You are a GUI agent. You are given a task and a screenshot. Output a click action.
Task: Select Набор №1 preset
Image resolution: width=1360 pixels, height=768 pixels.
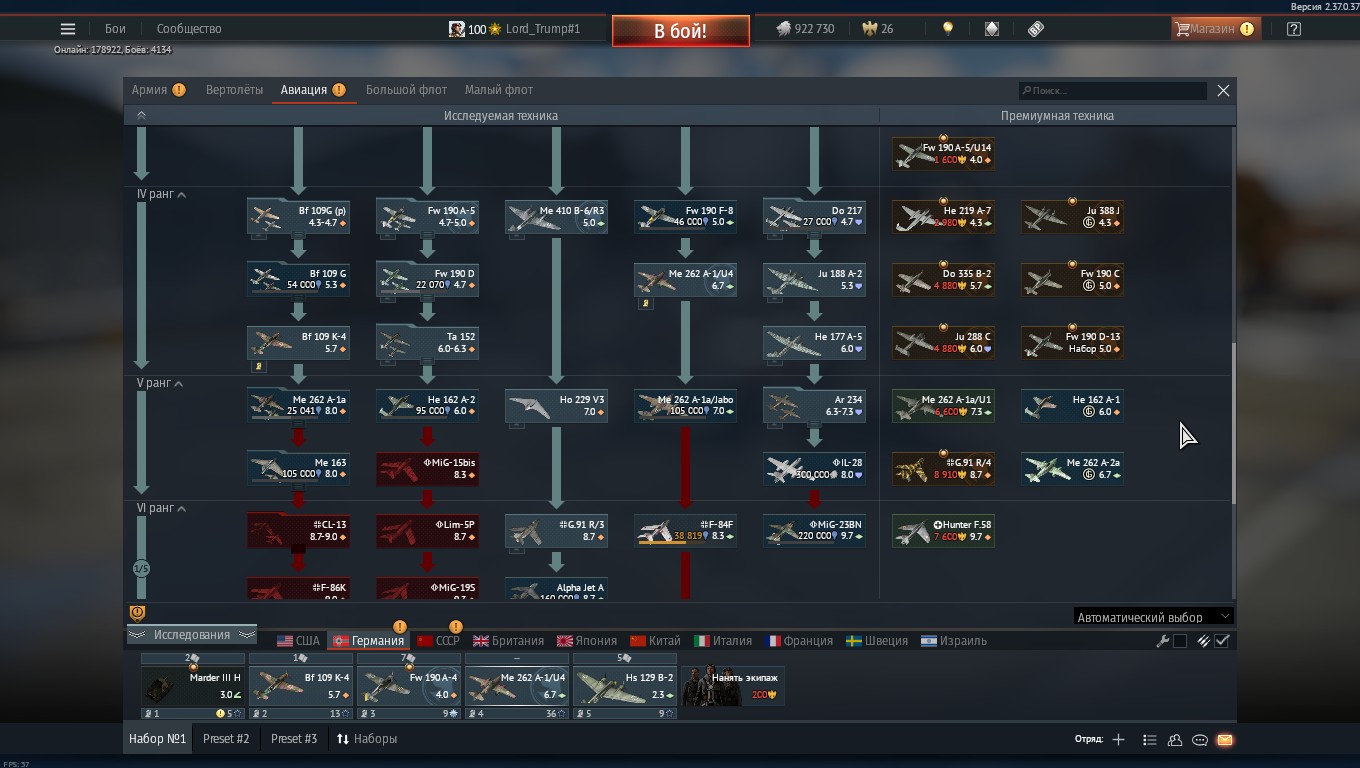158,739
